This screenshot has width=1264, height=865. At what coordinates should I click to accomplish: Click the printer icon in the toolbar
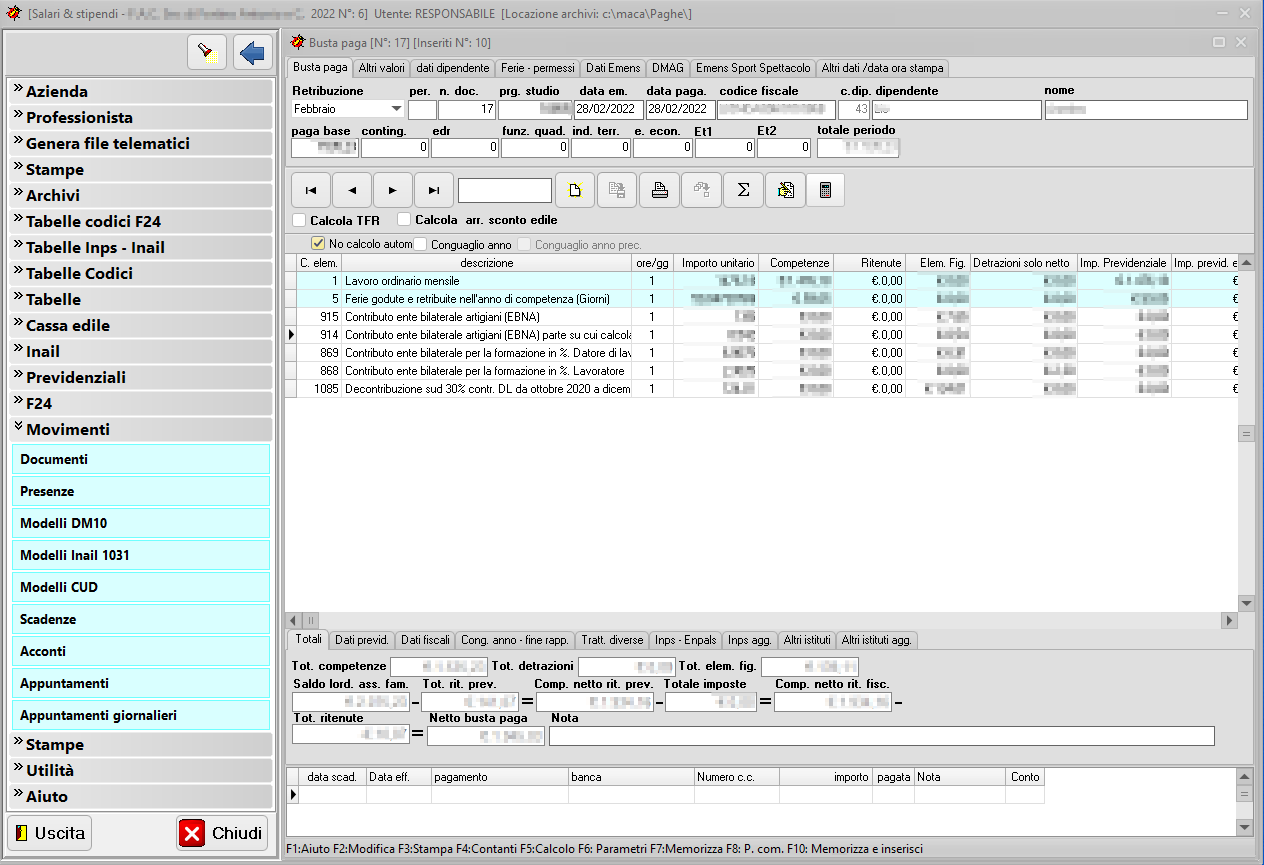[659, 190]
